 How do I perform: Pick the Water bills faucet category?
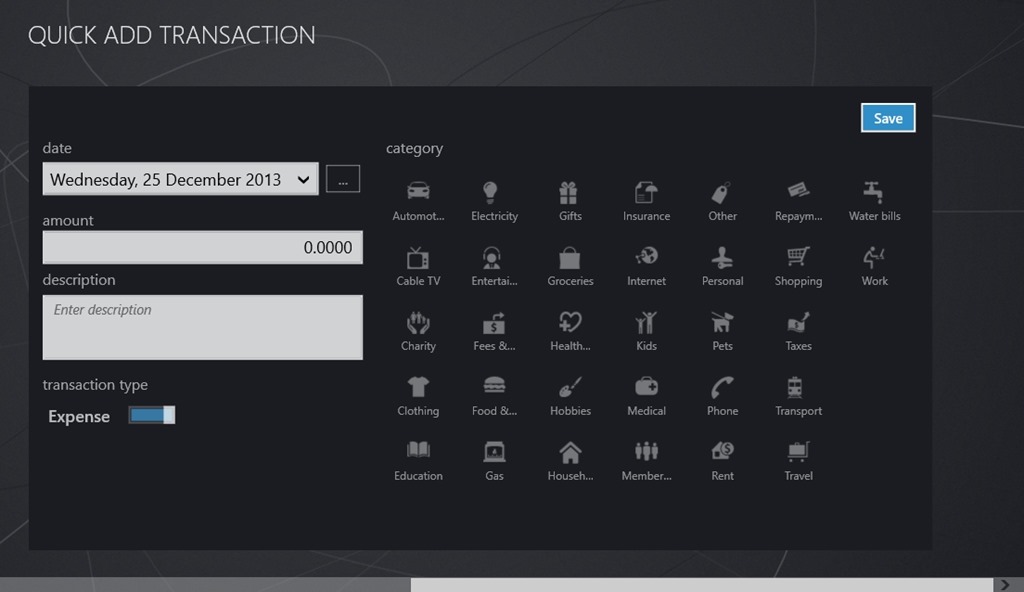tap(873, 192)
